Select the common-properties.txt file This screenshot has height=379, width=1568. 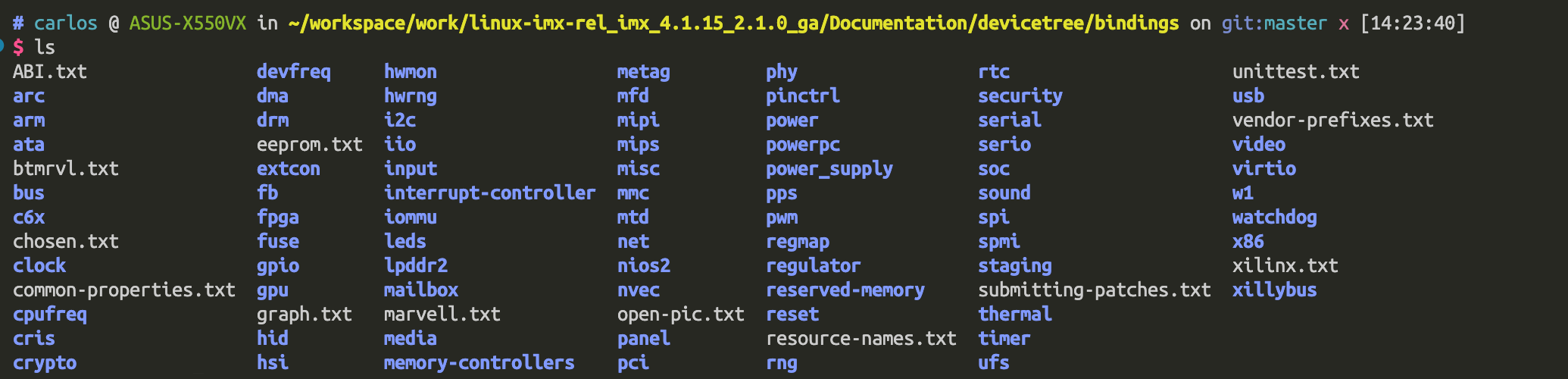[x=124, y=290]
